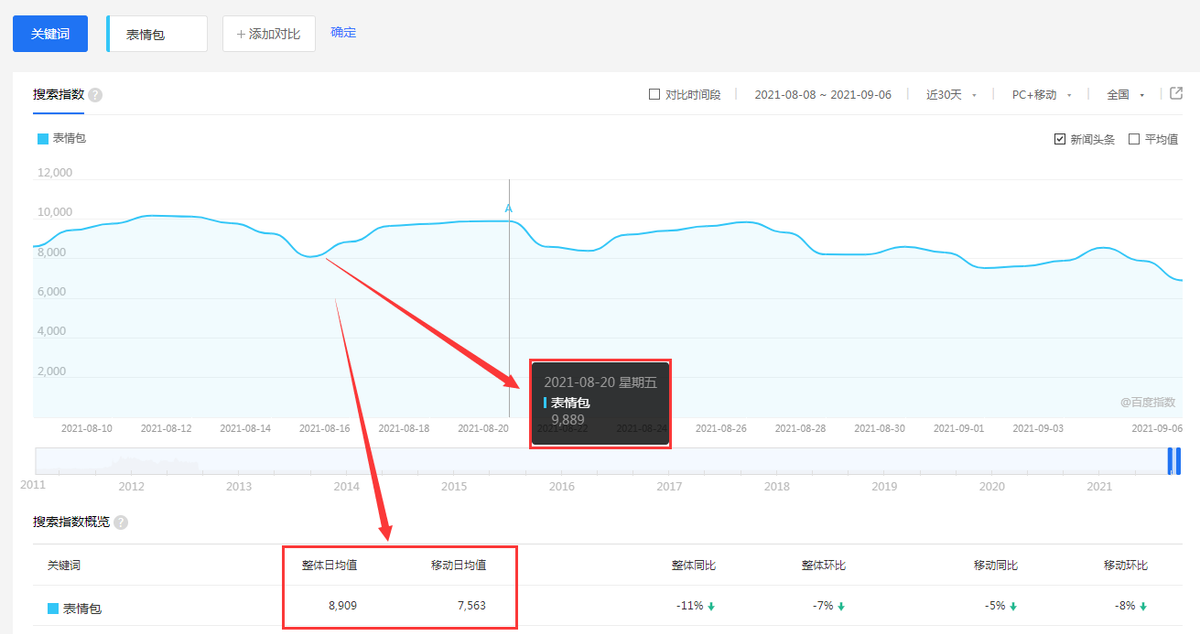Select the 搜索指数 tab
The image size is (1200, 634).
(55, 93)
